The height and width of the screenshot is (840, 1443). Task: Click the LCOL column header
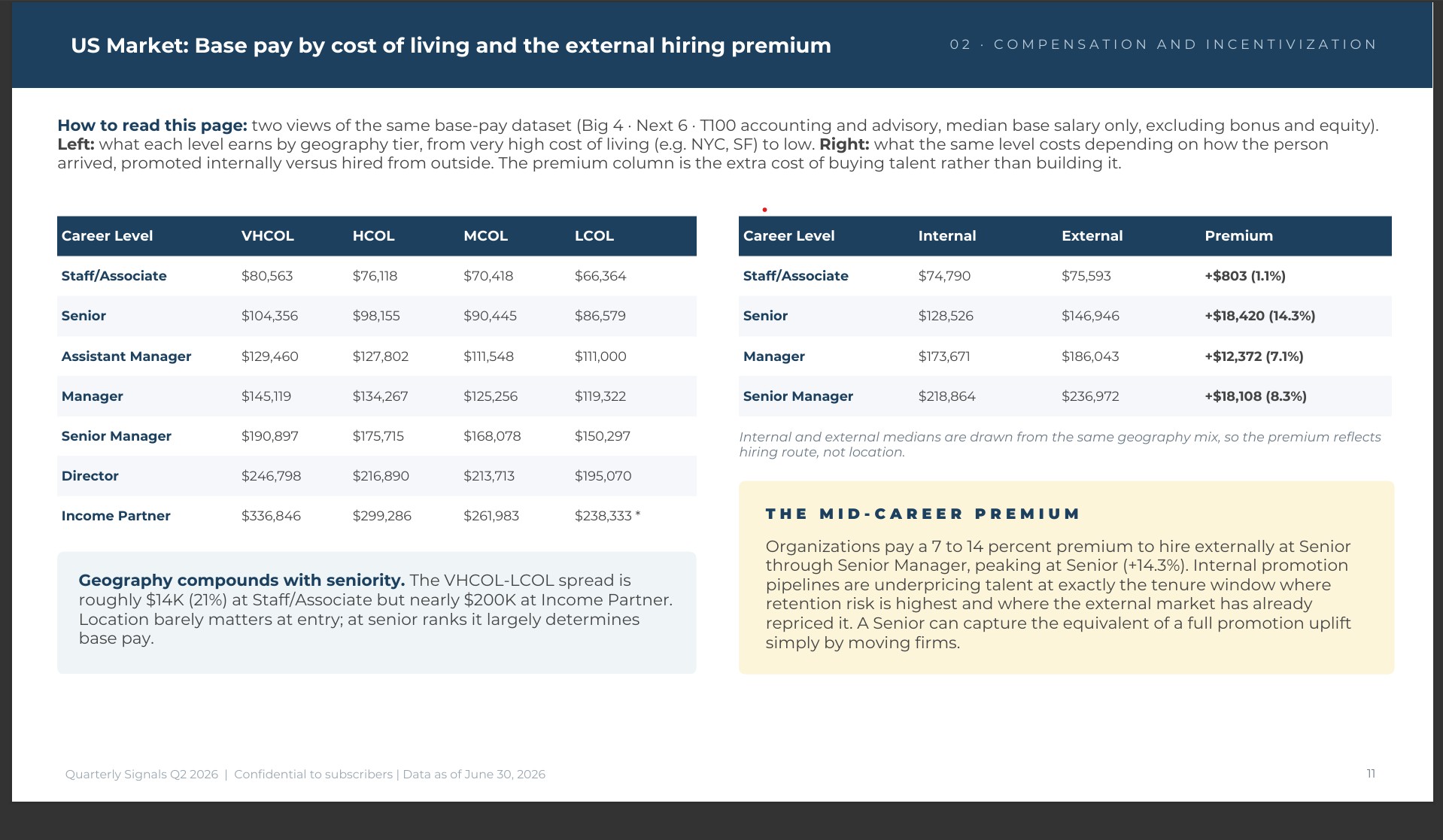coord(594,235)
